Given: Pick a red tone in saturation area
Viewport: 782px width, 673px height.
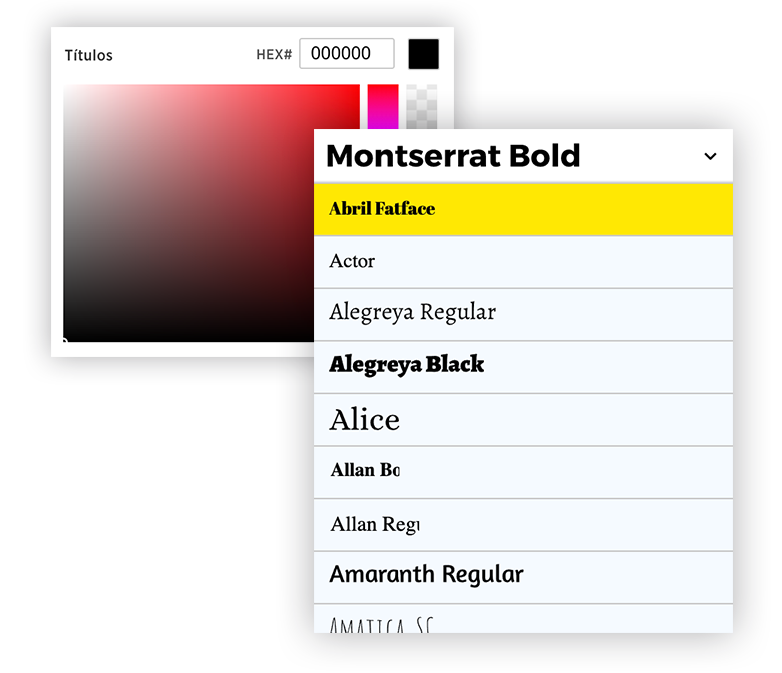Looking at the screenshot, I should click(x=330, y=110).
